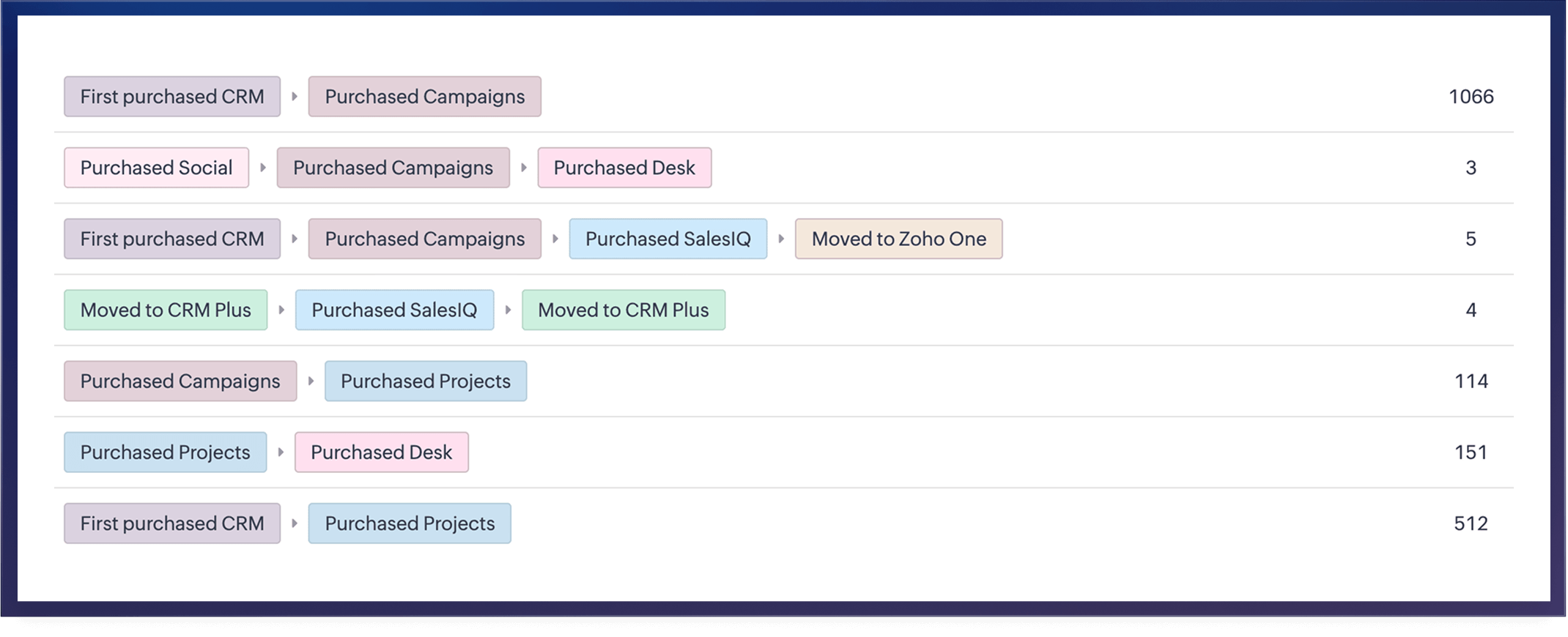Click the arrow before Moved to Zoho One
The image size is (1568, 637).
point(780,239)
